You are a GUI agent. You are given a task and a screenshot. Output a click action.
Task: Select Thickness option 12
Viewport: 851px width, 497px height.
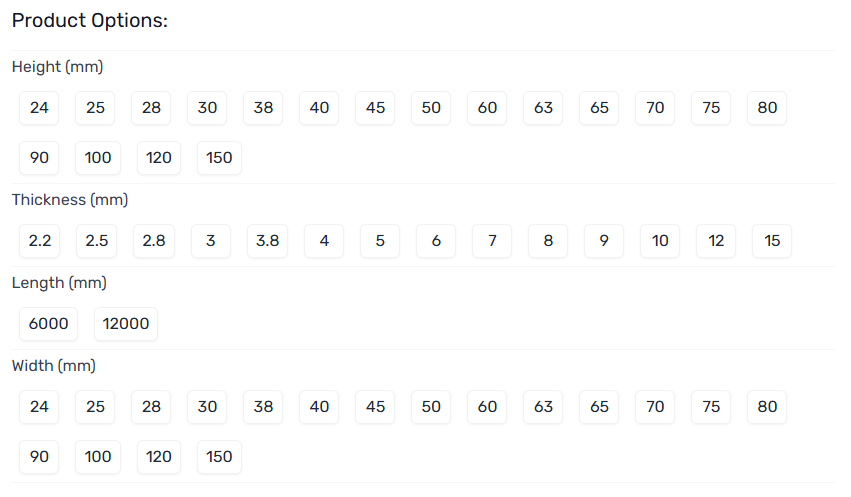(716, 241)
